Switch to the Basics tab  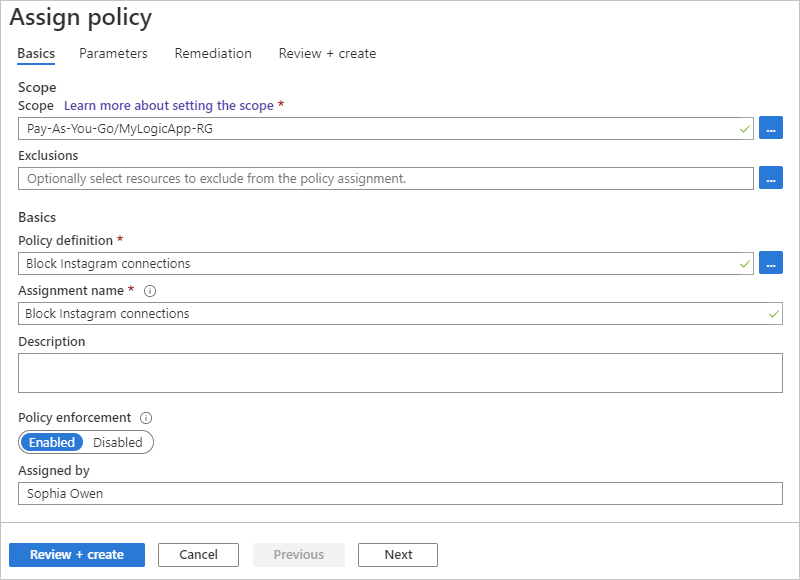[x=36, y=54]
